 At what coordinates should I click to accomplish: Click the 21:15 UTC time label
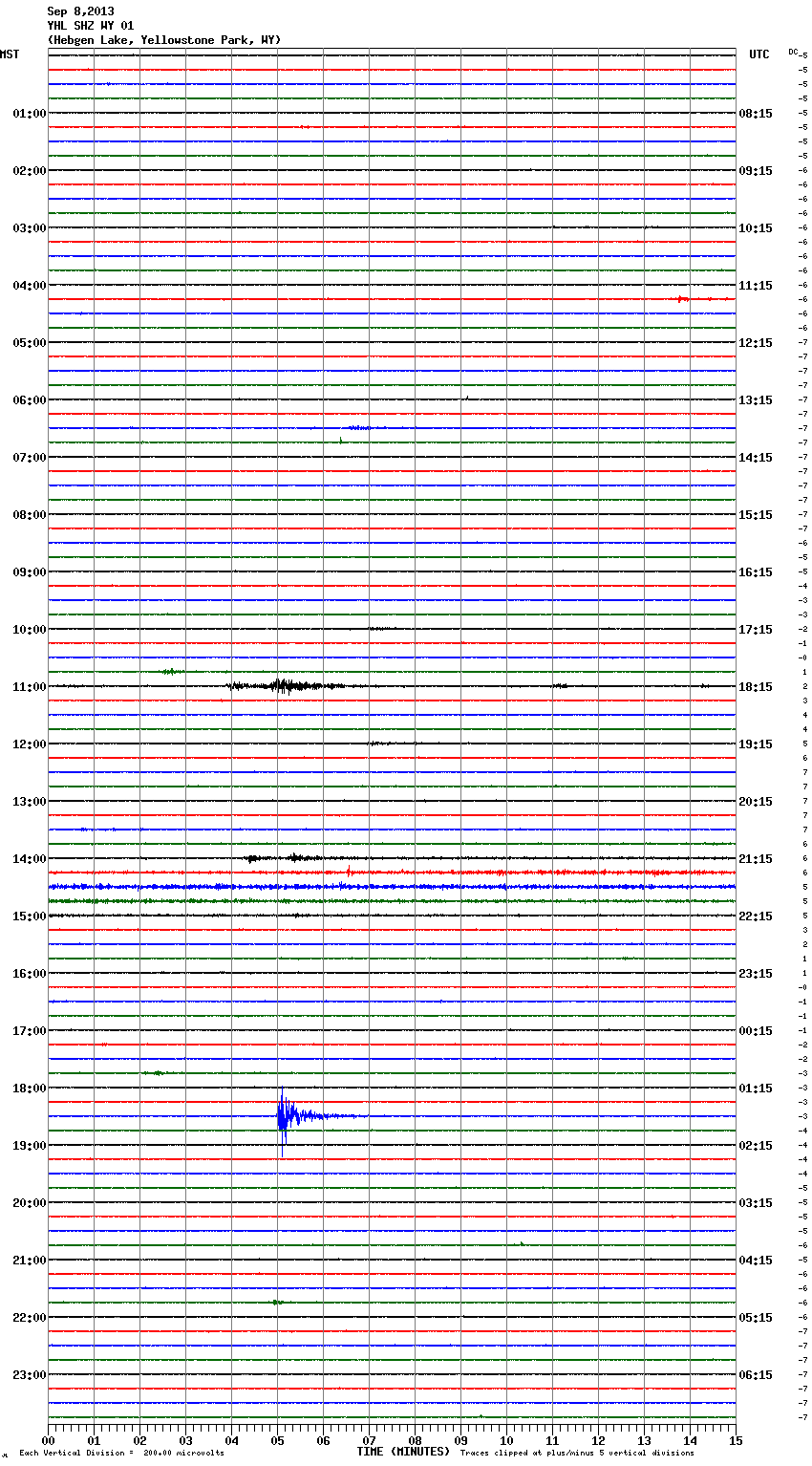(756, 859)
